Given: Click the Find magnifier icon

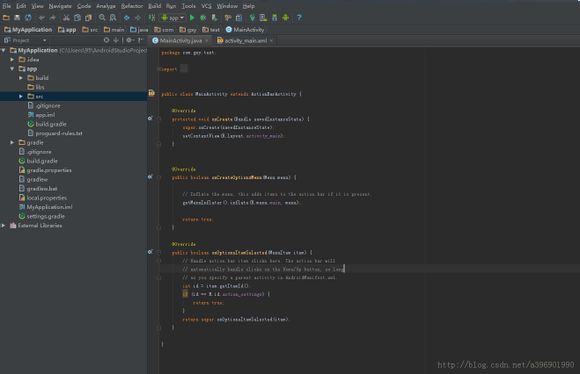Looking at the screenshot, I should click(102, 17).
